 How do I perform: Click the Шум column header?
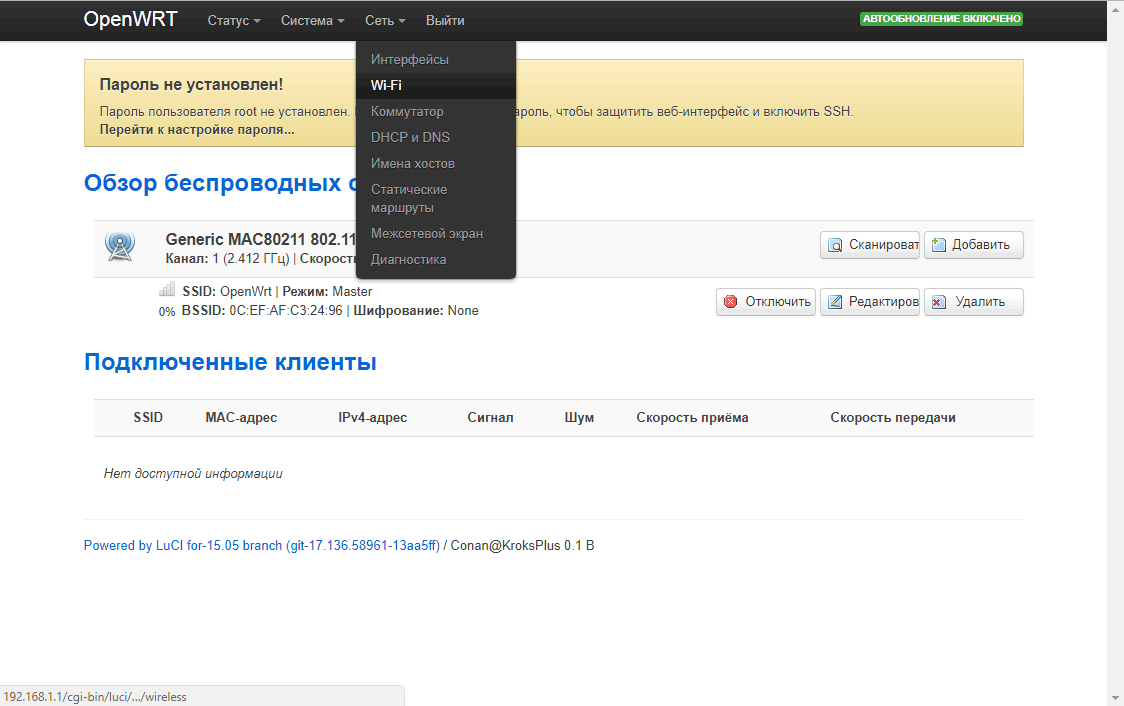tap(579, 417)
